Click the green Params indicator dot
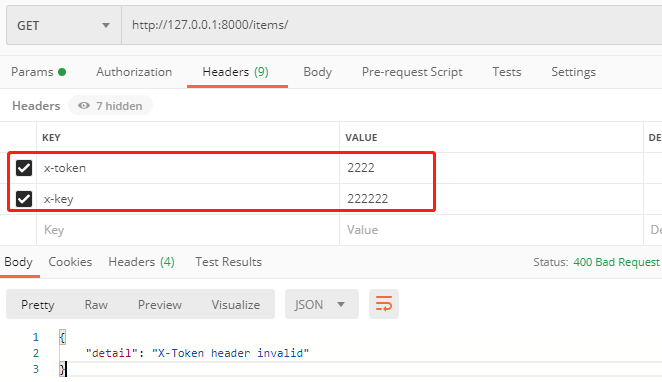Image resolution: width=662 pixels, height=382 pixels. click(62, 72)
